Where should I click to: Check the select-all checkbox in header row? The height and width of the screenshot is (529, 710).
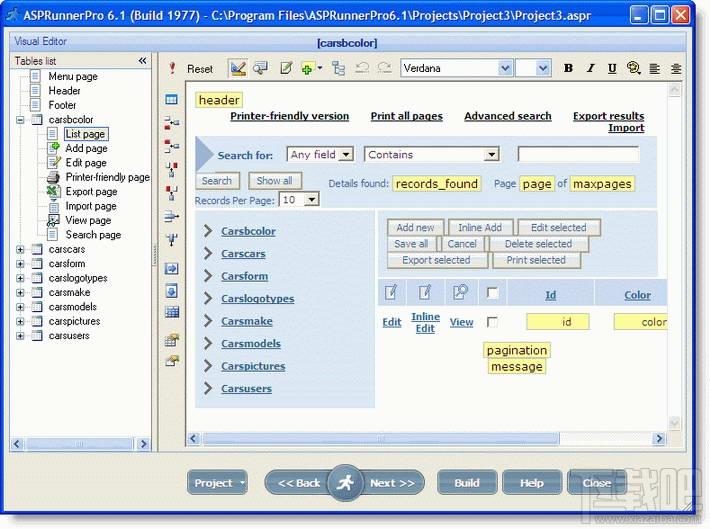492,293
